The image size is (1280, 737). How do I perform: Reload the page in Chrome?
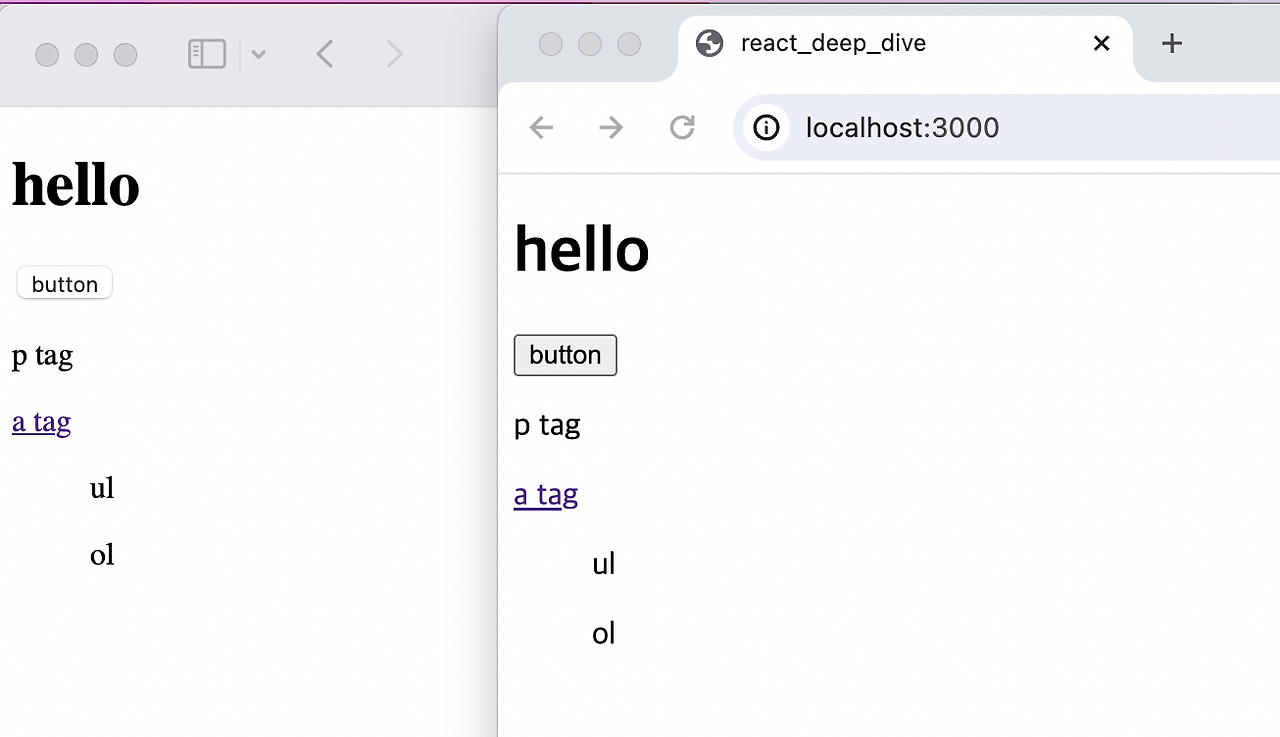point(682,127)
